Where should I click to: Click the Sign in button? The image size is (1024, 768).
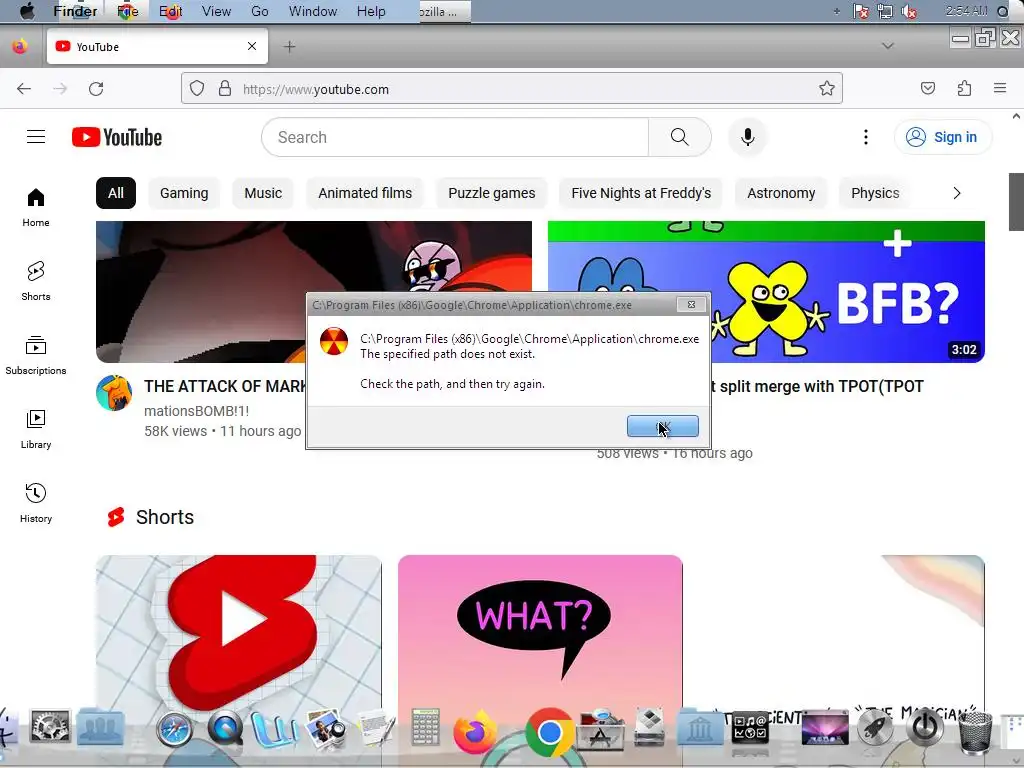[x=942, y=137]
